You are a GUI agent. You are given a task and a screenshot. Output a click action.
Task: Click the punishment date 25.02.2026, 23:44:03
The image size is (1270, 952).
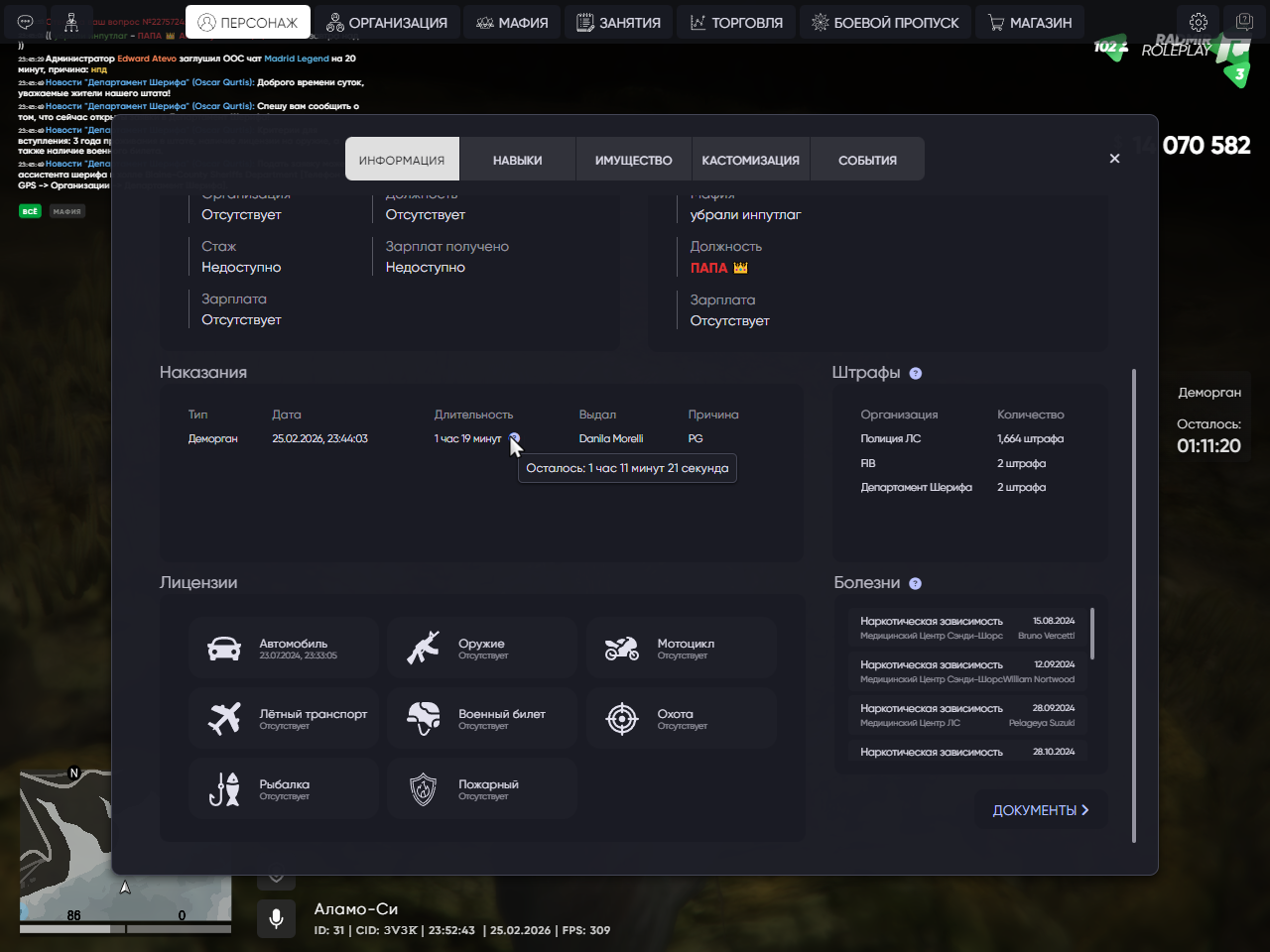[x=319, y=438]
